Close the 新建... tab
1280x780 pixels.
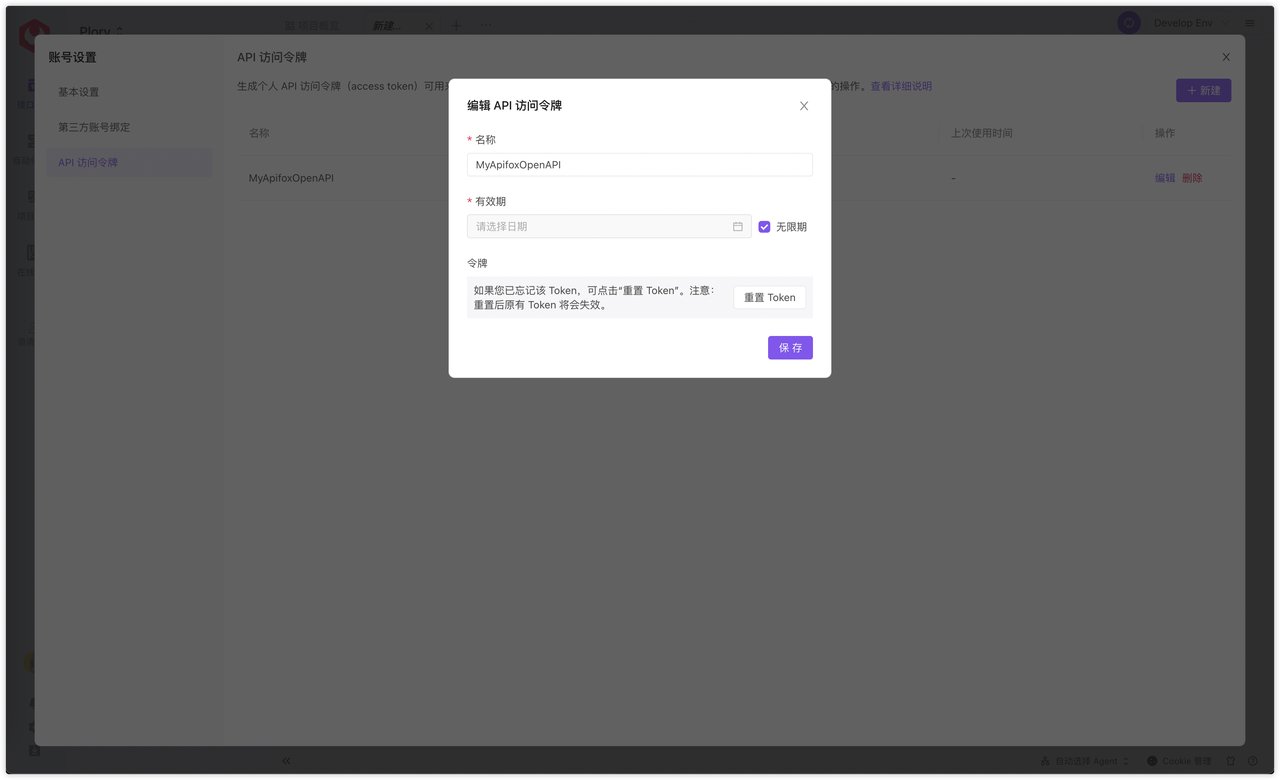[429, 26]
